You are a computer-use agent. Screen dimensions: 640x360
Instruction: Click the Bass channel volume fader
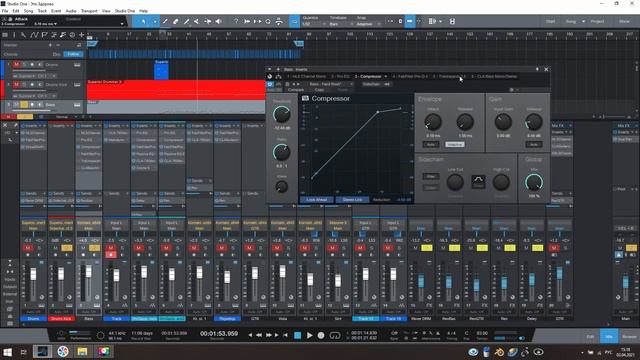(x=89, y=272)
